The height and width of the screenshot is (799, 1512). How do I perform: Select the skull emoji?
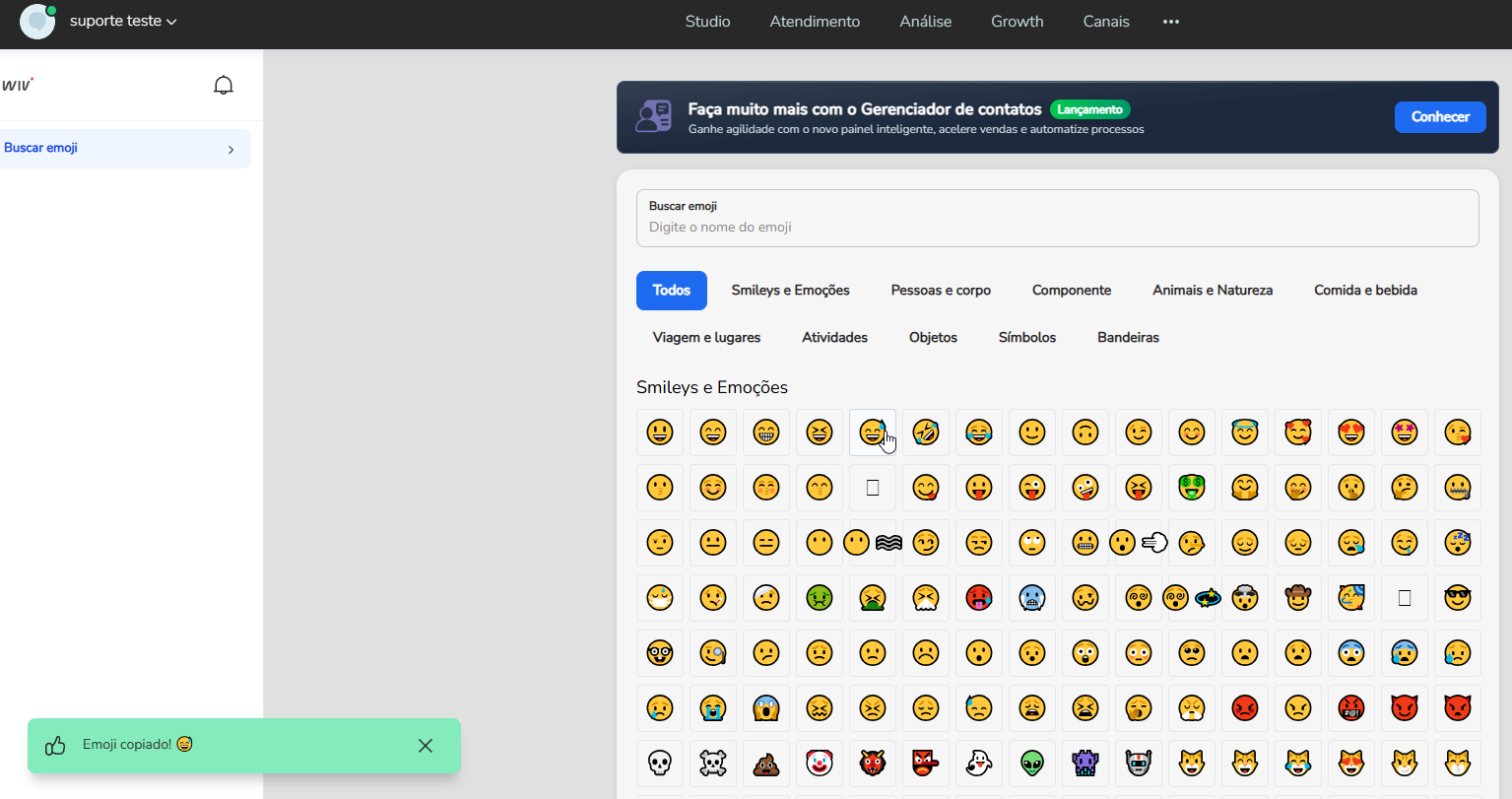[x=660, y=764]
